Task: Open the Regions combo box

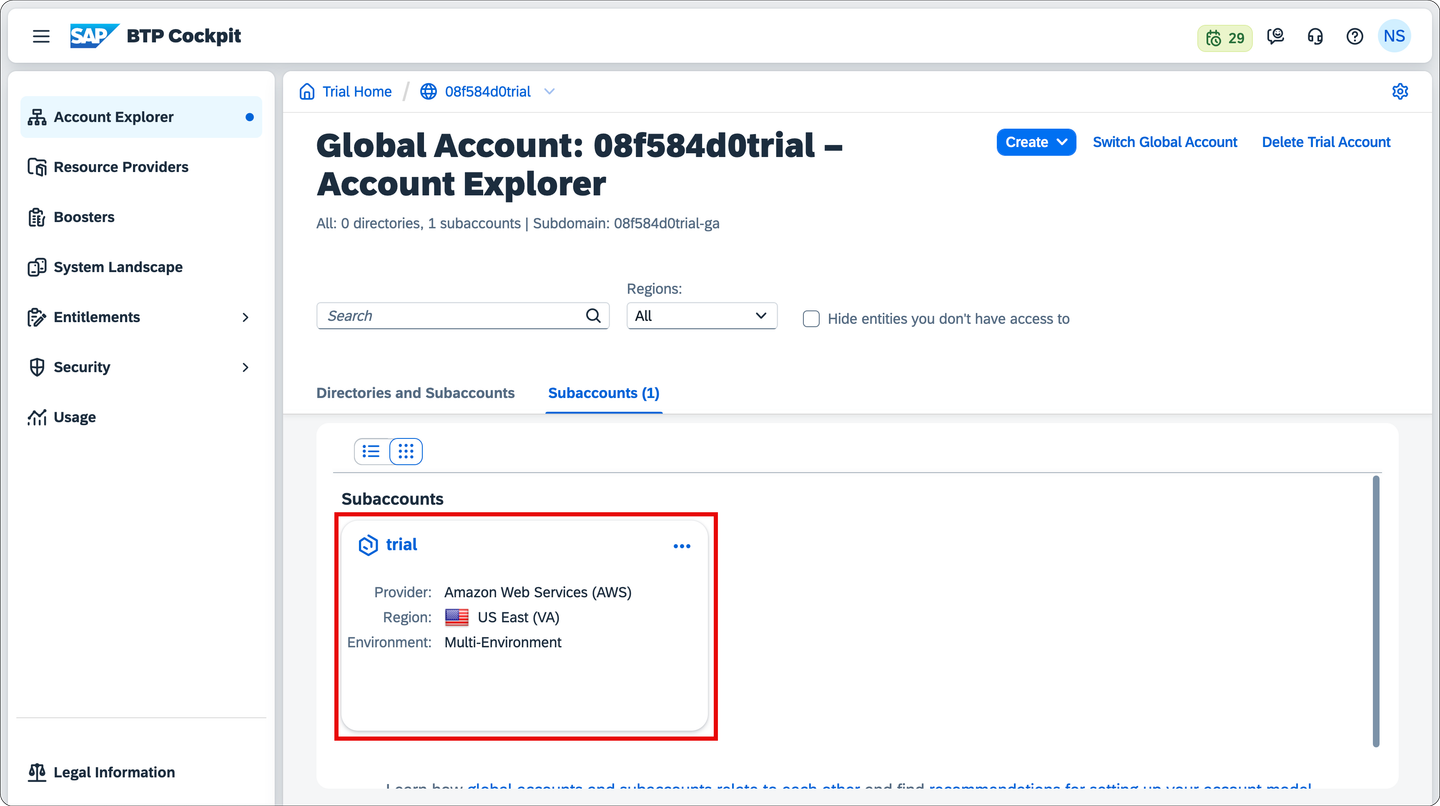Action: tap(702, 316)
